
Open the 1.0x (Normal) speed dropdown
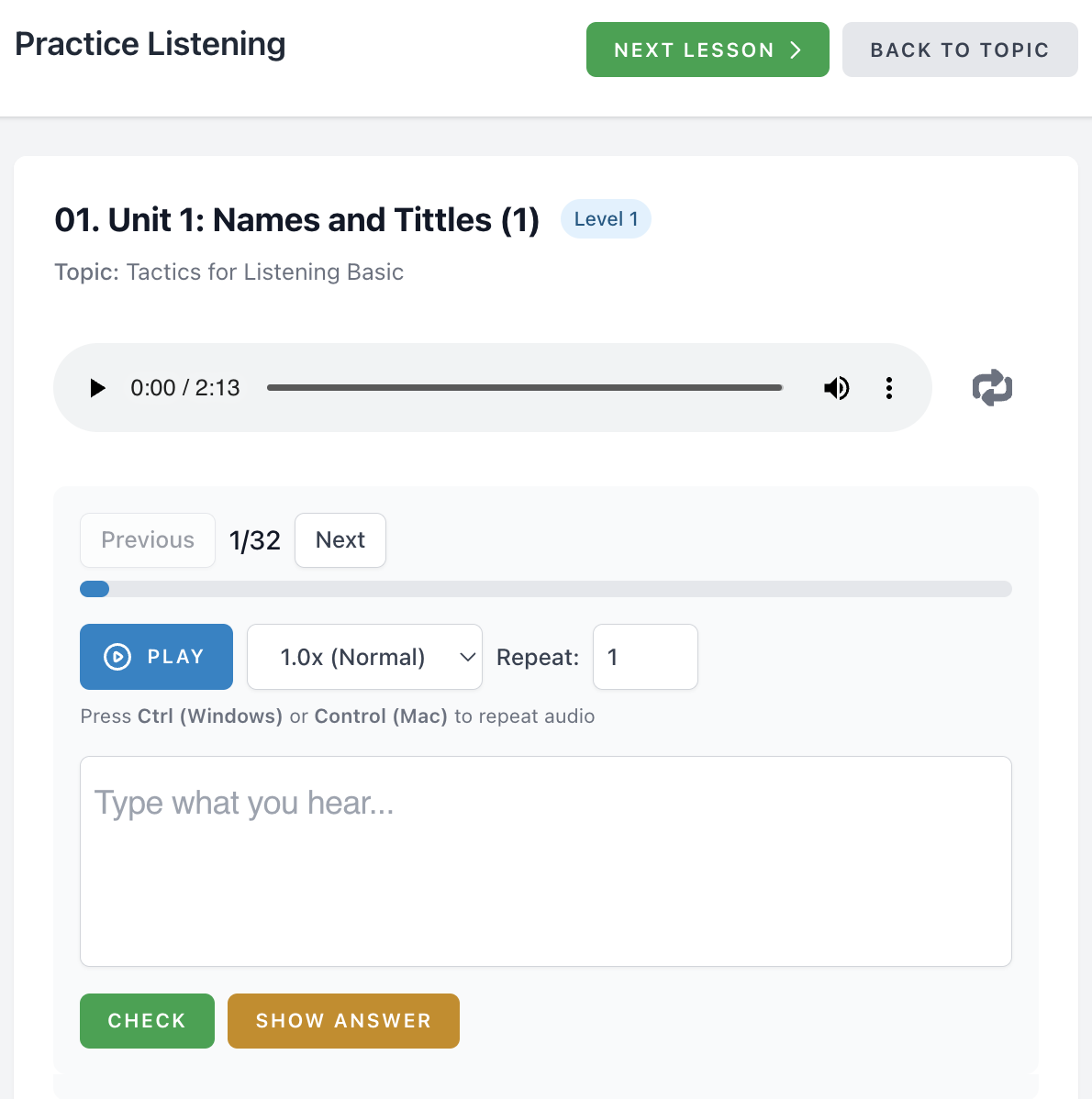(x=364, y=657)
